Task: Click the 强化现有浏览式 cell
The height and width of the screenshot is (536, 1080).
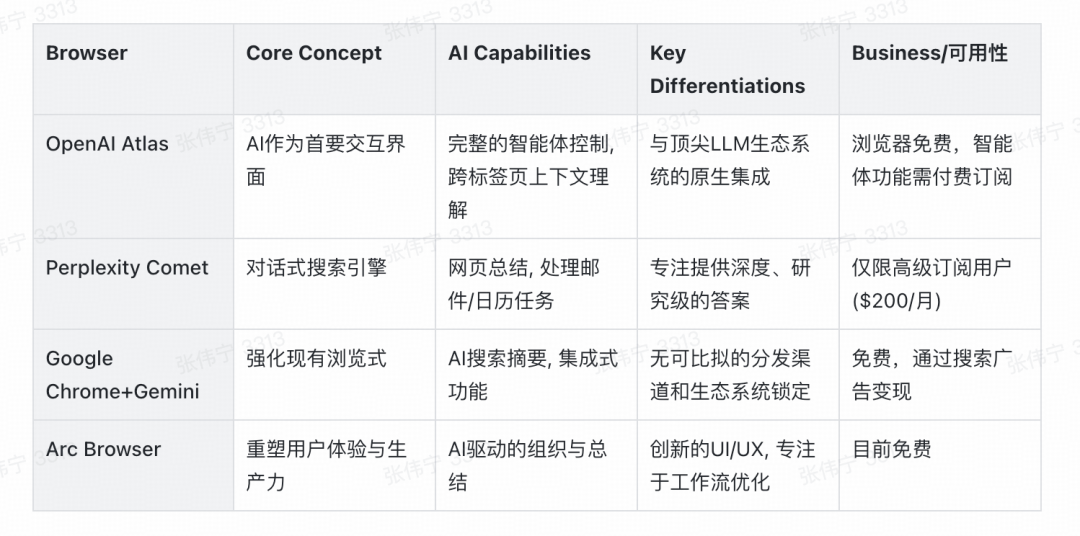Action: pyautogui.click(x=316, y=359)
